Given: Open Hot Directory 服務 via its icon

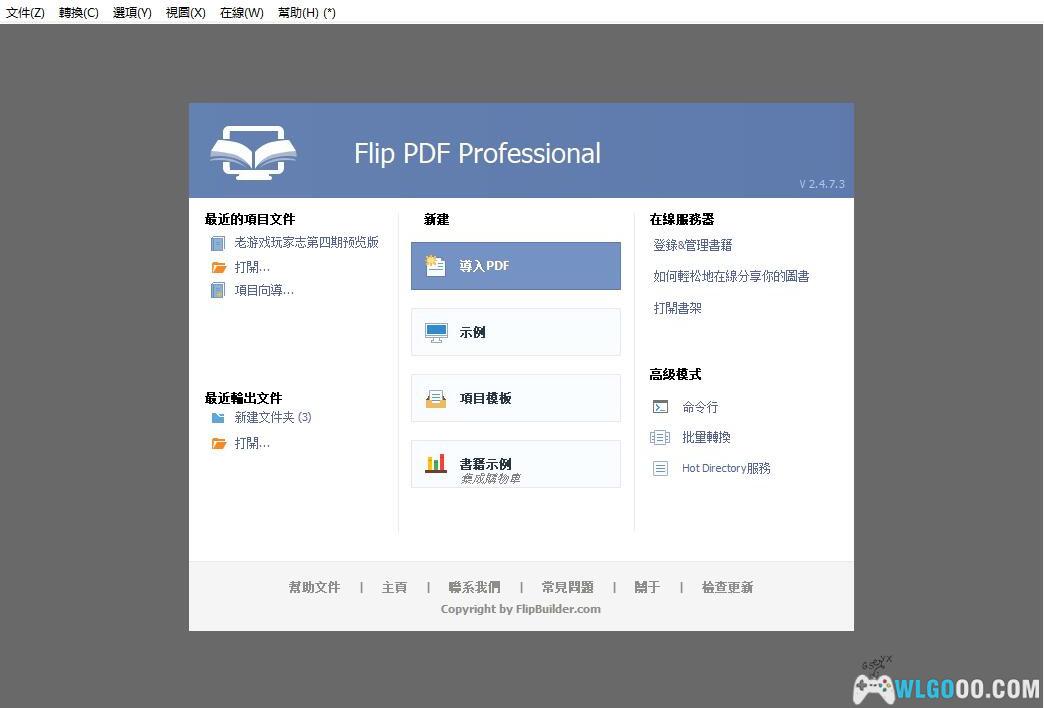Looking at the screenshot, I should pyautogui.click(x=661, y=468).
